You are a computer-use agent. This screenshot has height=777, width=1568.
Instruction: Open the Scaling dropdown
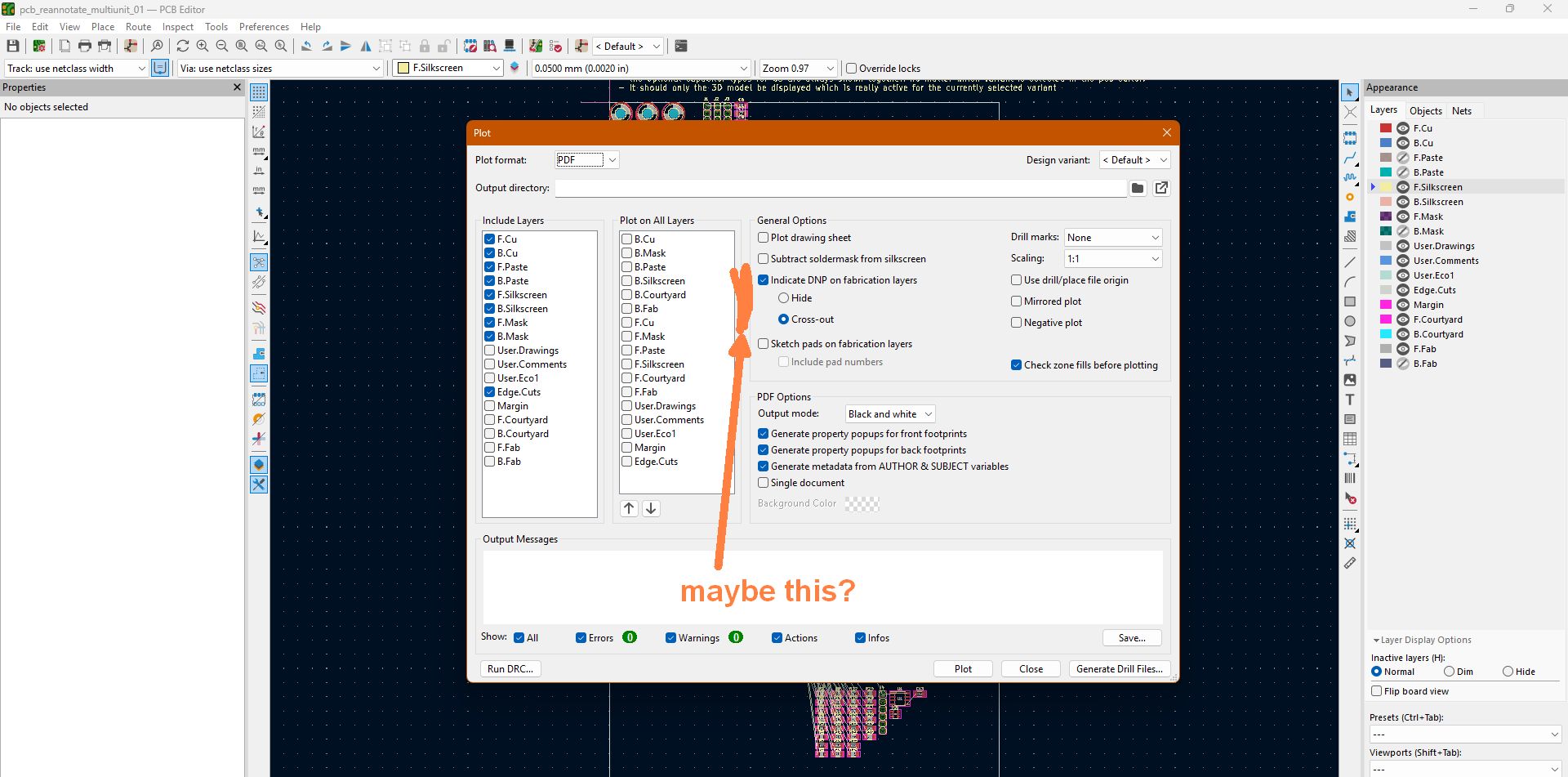(x=1113, y=259)
